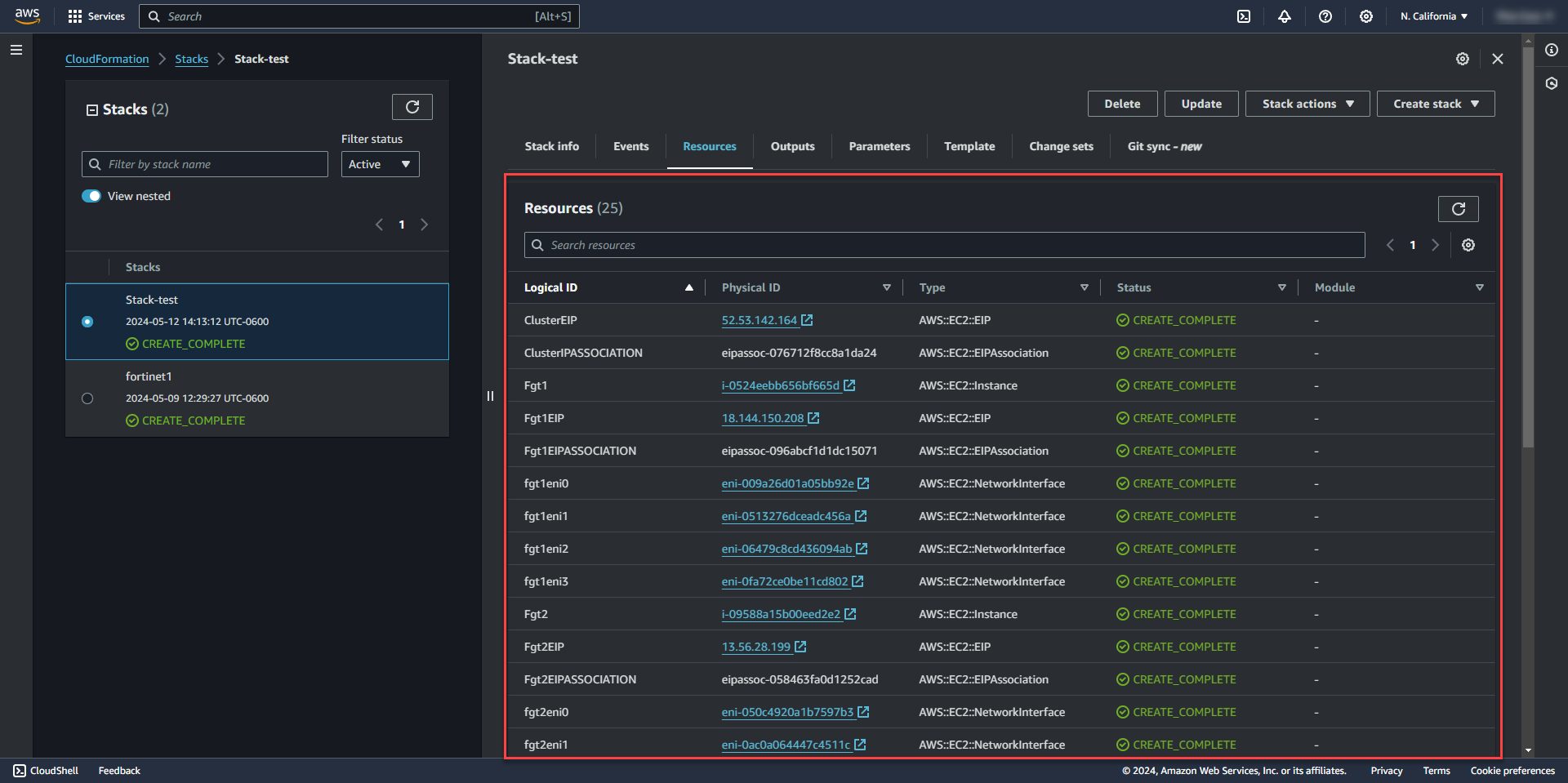This screenshot has height=783, width=1568.
Task: Open the notifications bell
Action: tap(1285, 16)
